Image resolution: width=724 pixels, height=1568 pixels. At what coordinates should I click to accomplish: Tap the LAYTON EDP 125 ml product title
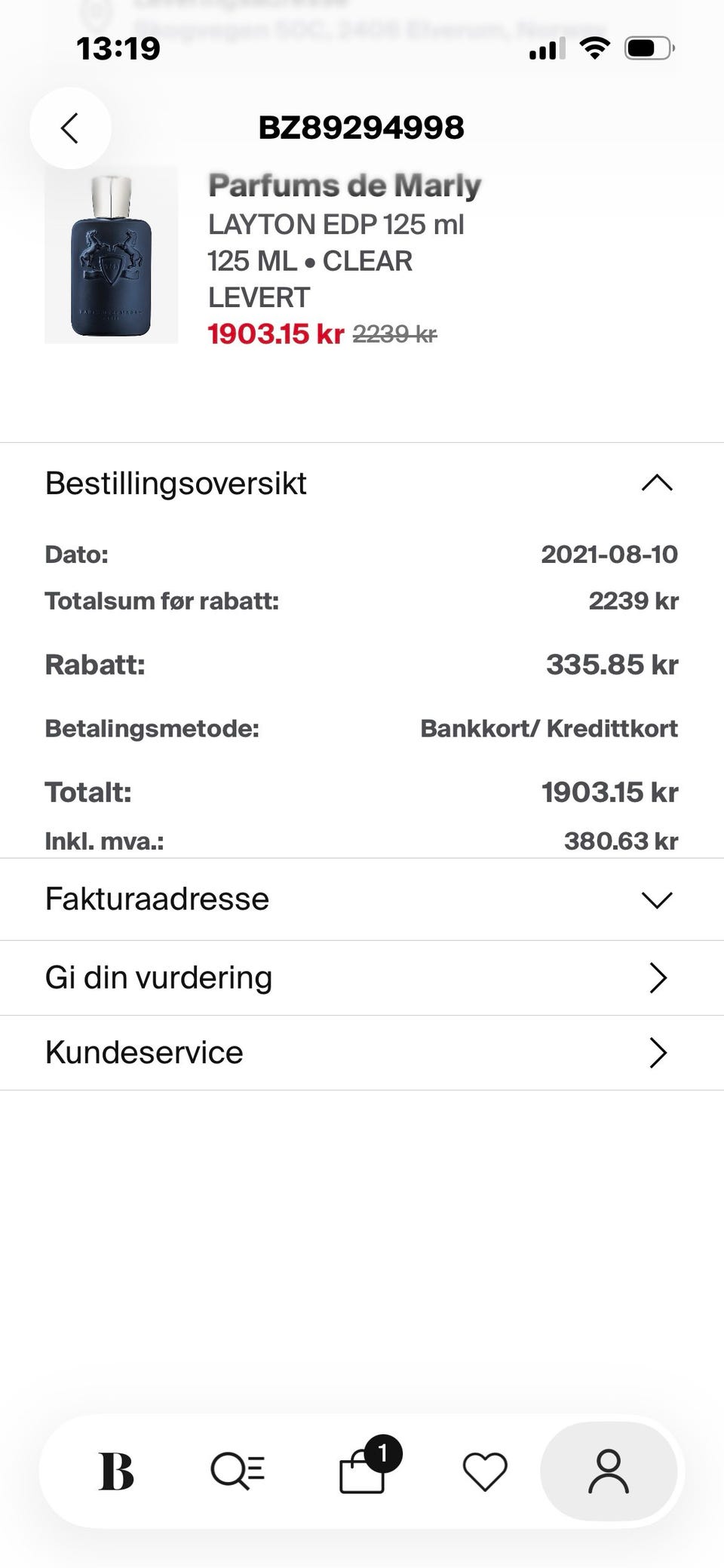(336, 224)
